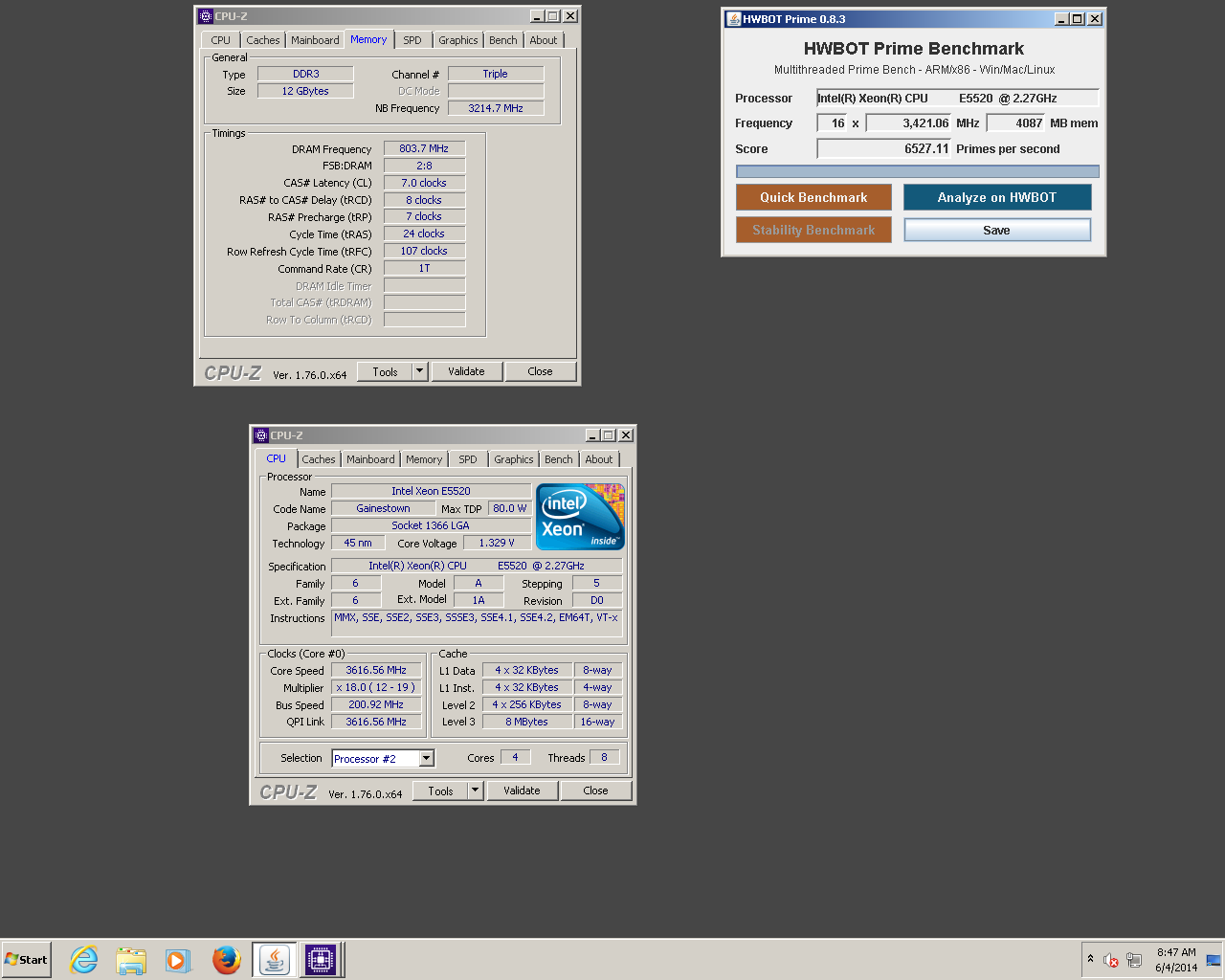Click Analyze on HWBOT button

[x=997, y=197]
